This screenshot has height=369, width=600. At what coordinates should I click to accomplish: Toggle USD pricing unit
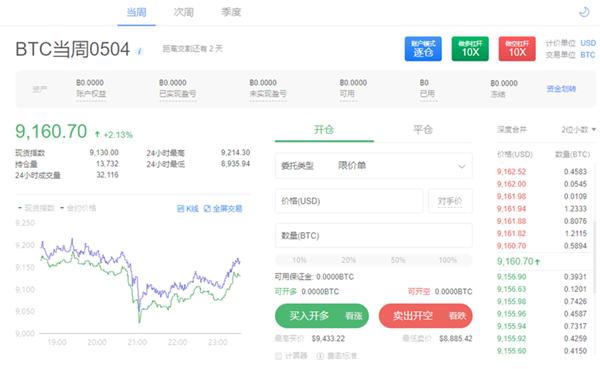click(x=588, y=43)
